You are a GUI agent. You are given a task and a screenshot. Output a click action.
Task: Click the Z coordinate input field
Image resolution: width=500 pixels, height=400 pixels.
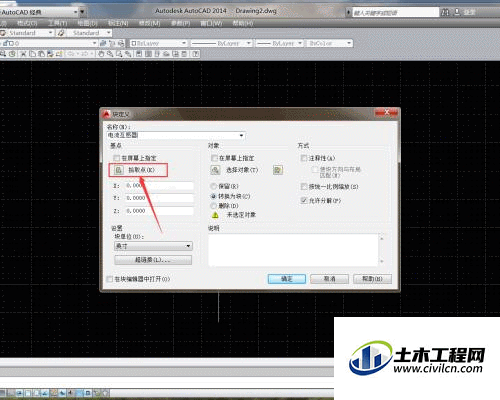pyautogui.click(x=159, y=211)
